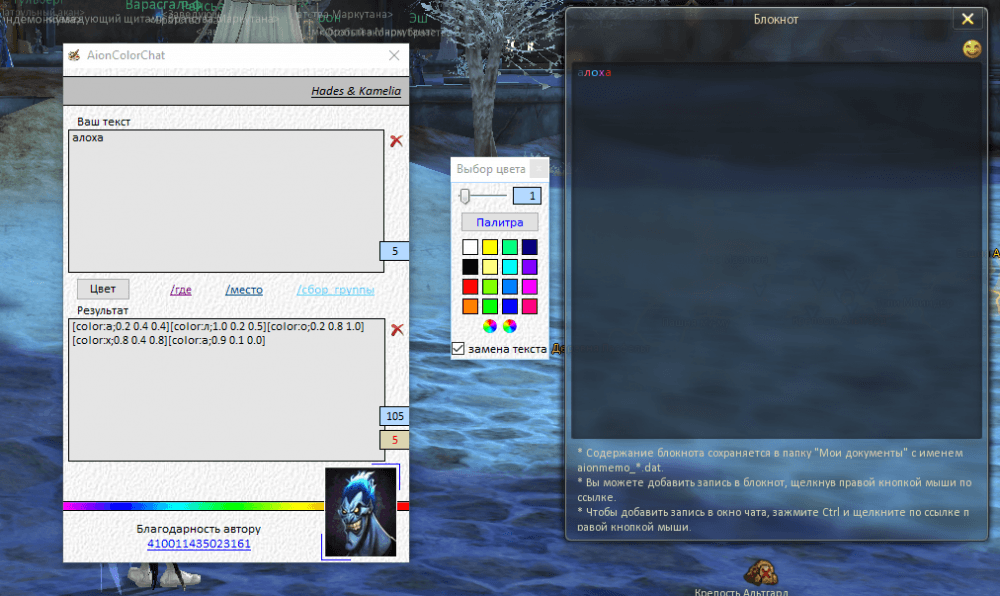Click the smiley emoji icon in Блокнот
The height and width of the screenshot is (596, 1000).
click(x=971, y=48)
